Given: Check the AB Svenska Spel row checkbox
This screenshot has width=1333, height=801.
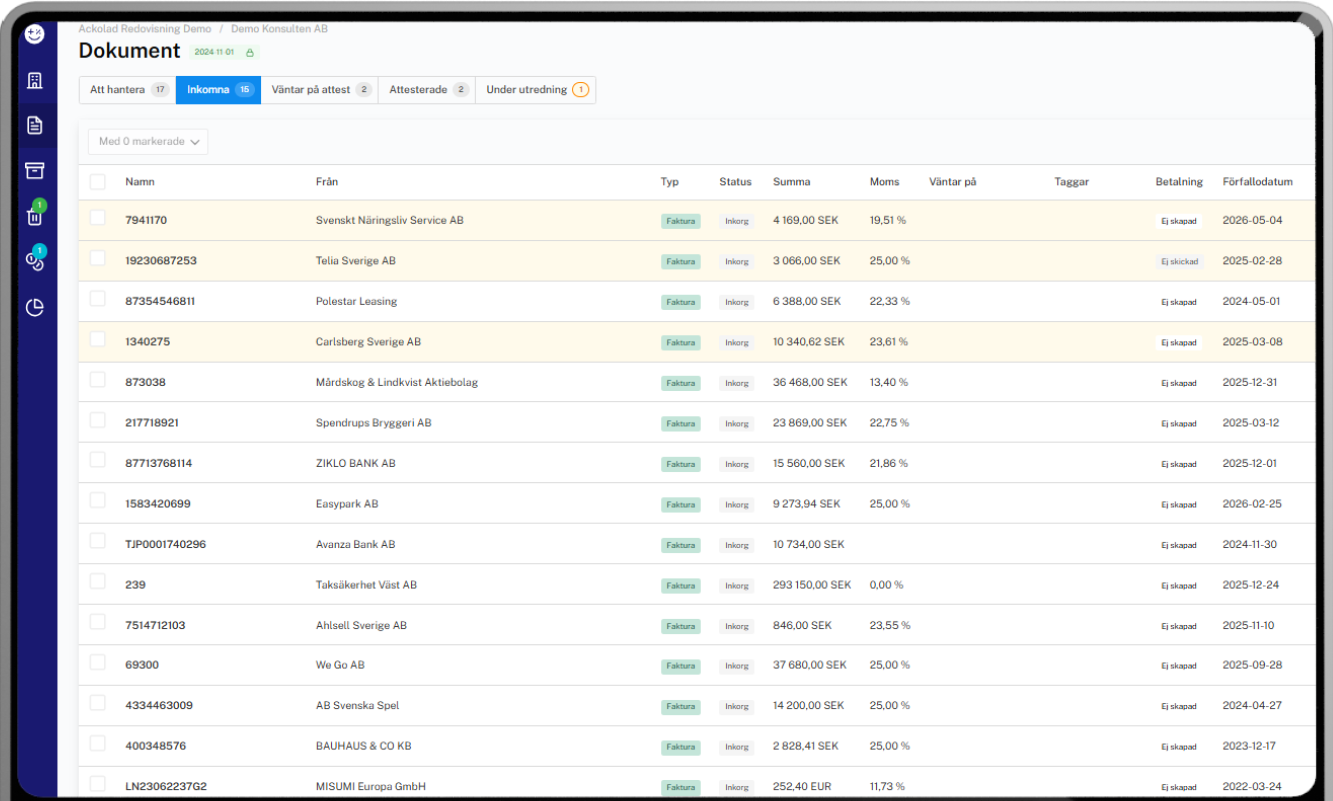Looking at the screenshot, I should click(97, 703).
